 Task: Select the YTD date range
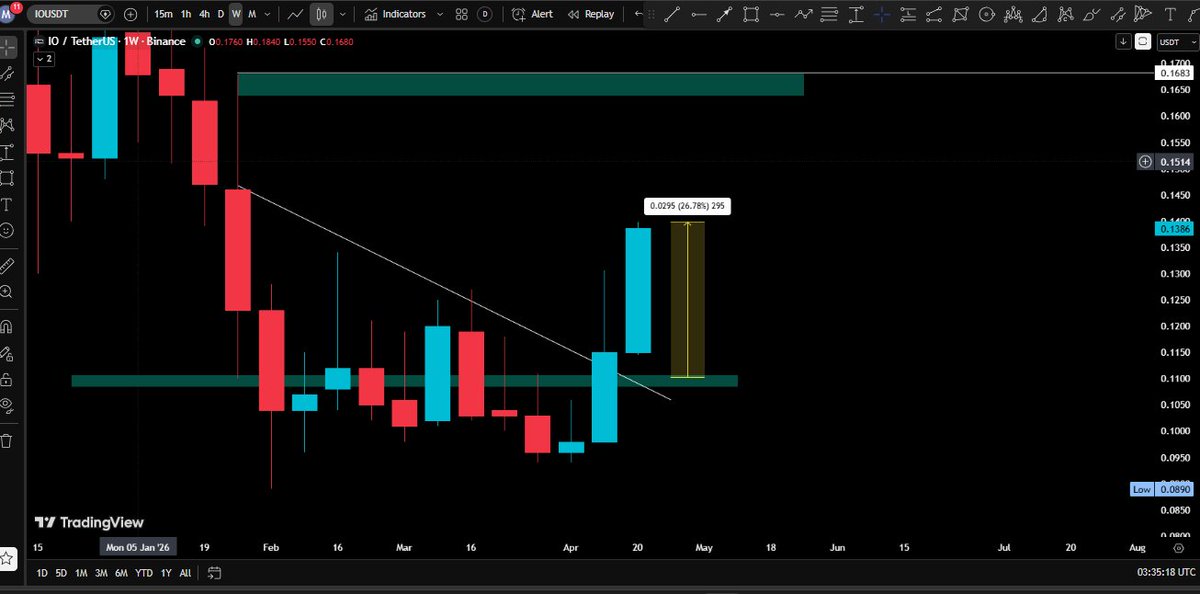(143, 573)
